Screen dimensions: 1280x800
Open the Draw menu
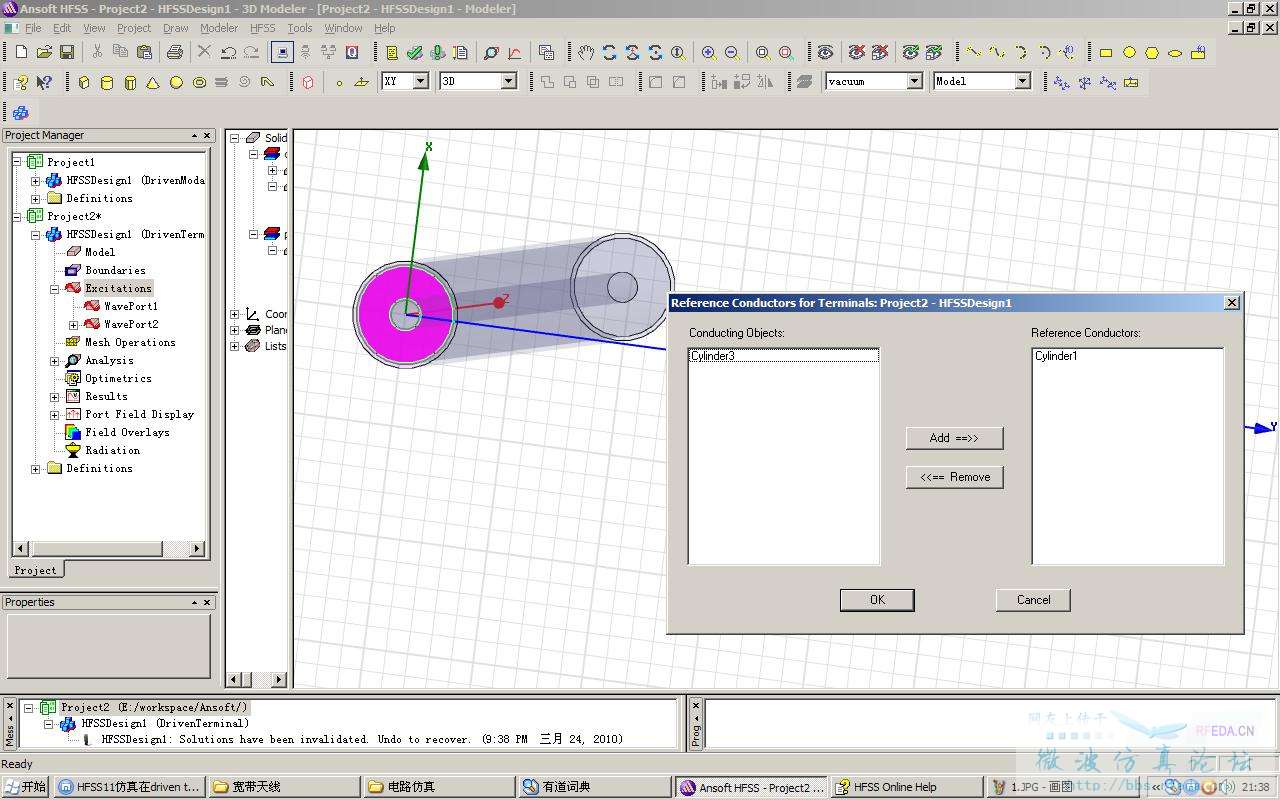[x=175, y=28]
